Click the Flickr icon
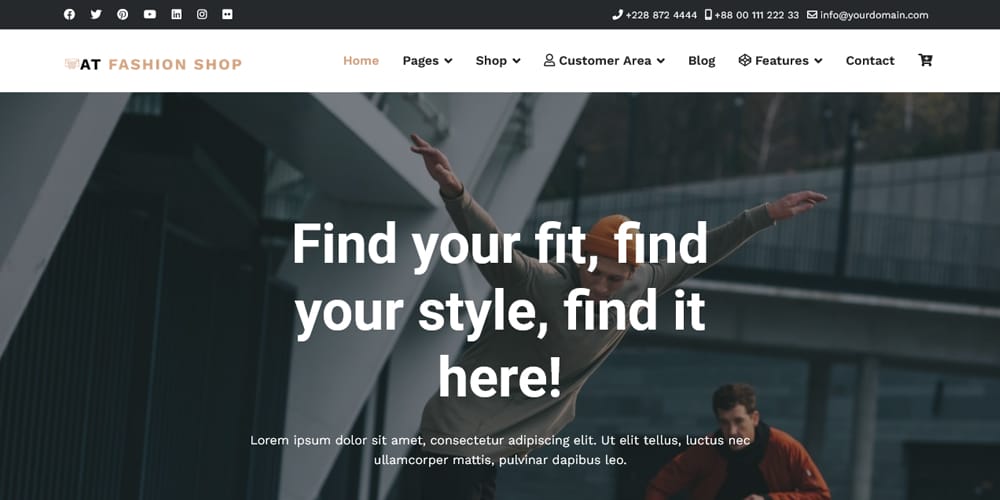The image size is (1000, 500). tap(227, 14)
